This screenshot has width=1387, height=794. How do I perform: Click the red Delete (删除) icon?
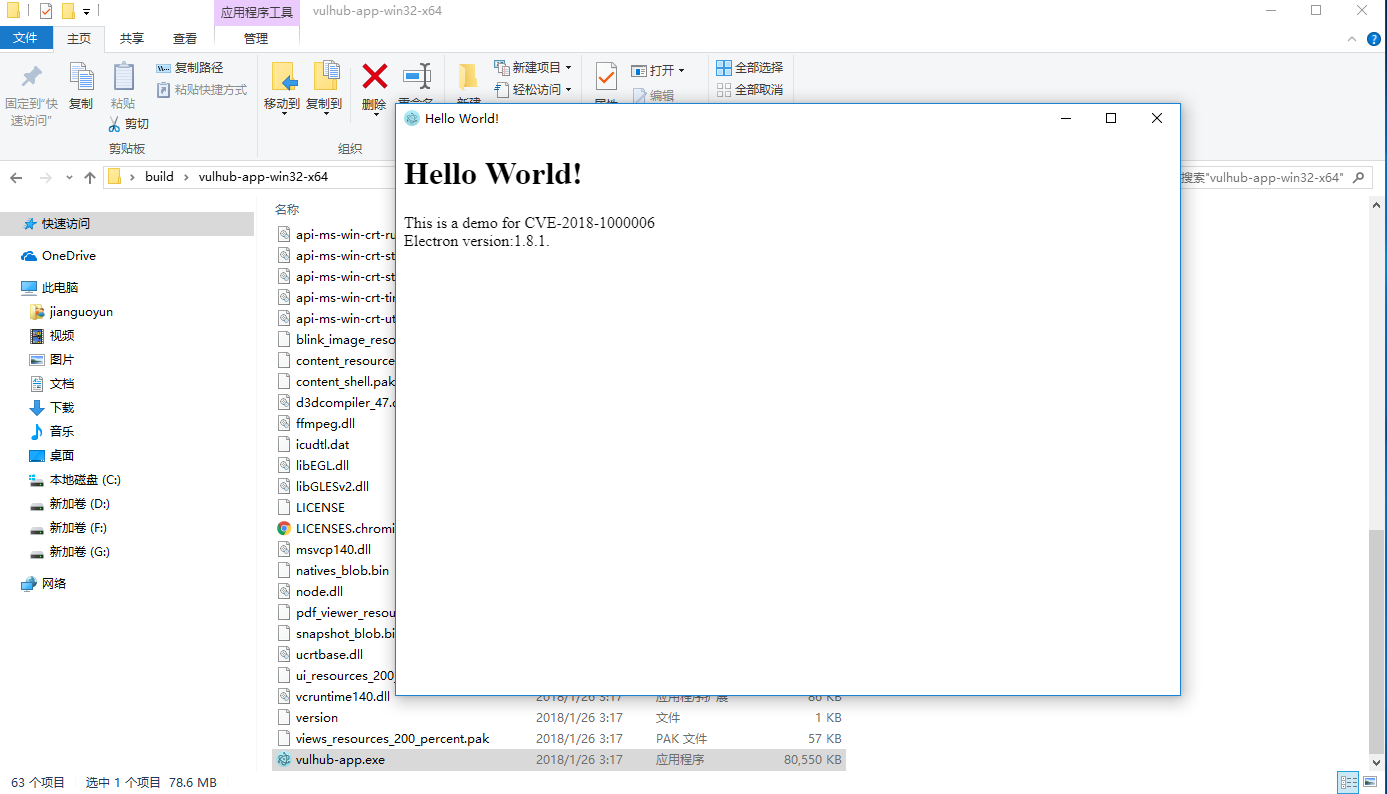(374, 76)
